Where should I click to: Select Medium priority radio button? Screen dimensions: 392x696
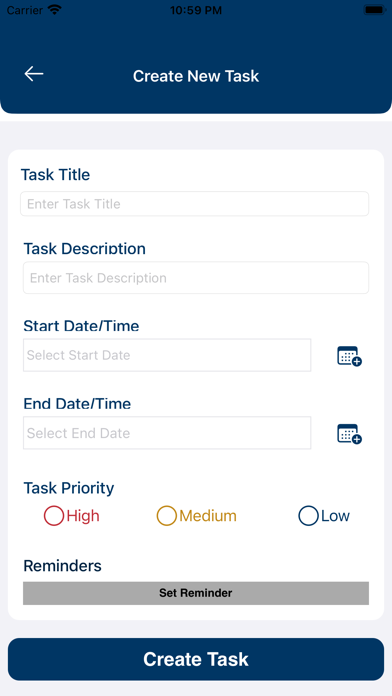pyautogui.click(x=166, y=516)
